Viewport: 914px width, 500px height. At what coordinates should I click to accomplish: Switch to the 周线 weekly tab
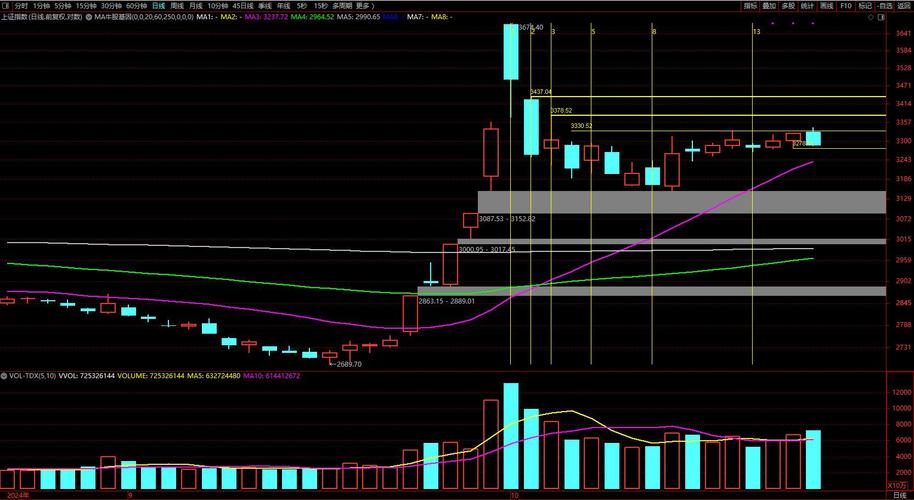[x=177, y=5]
